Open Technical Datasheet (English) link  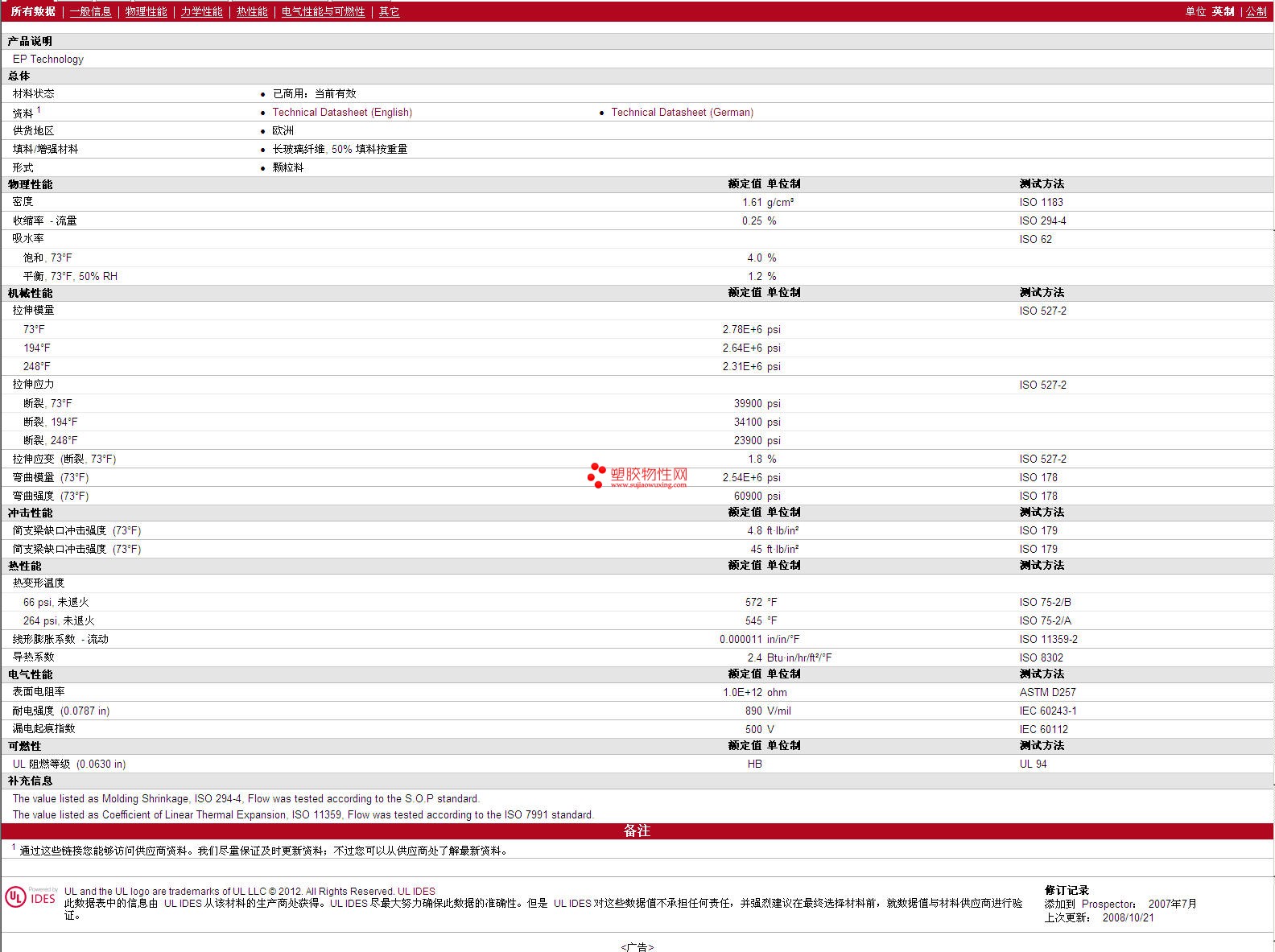point(342,113)
